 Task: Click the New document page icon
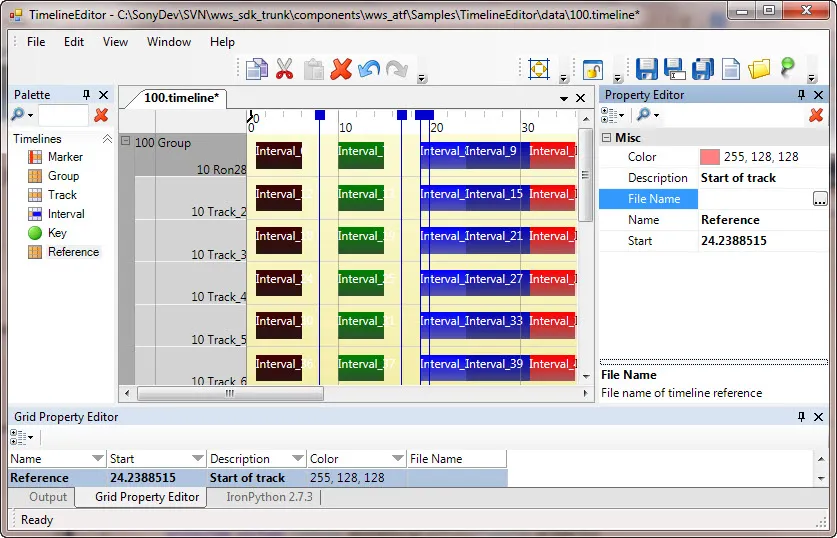(731, 69)
